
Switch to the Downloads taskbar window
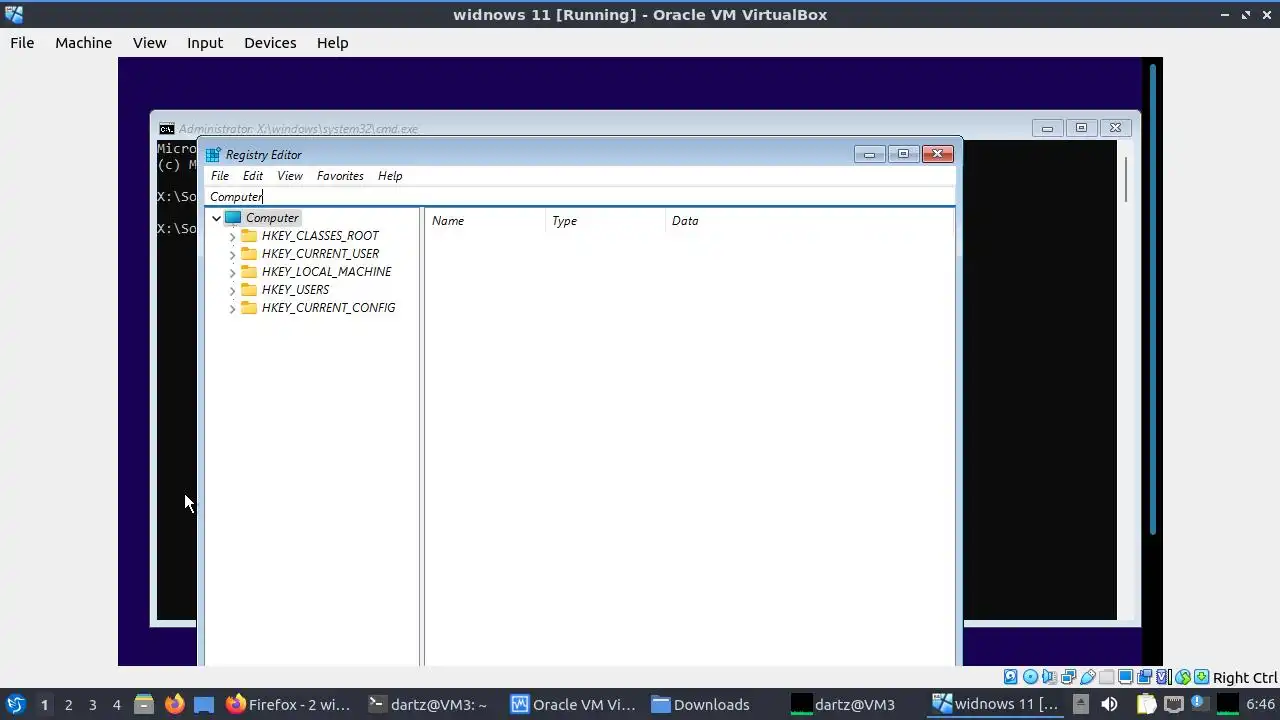[700, 704]
